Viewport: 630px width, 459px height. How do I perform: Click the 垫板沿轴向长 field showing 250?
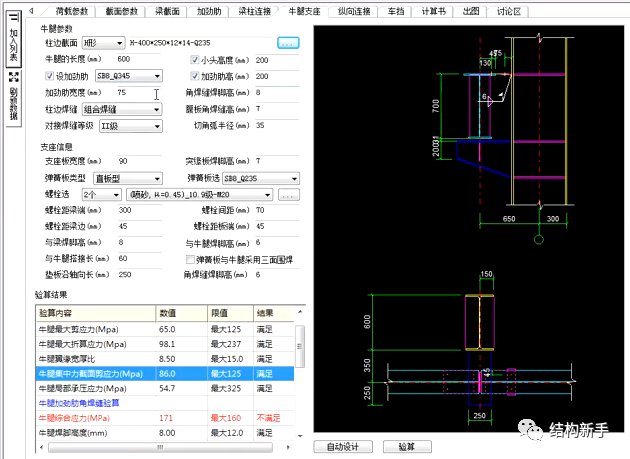pyautogui.click(x=139, y=274)
